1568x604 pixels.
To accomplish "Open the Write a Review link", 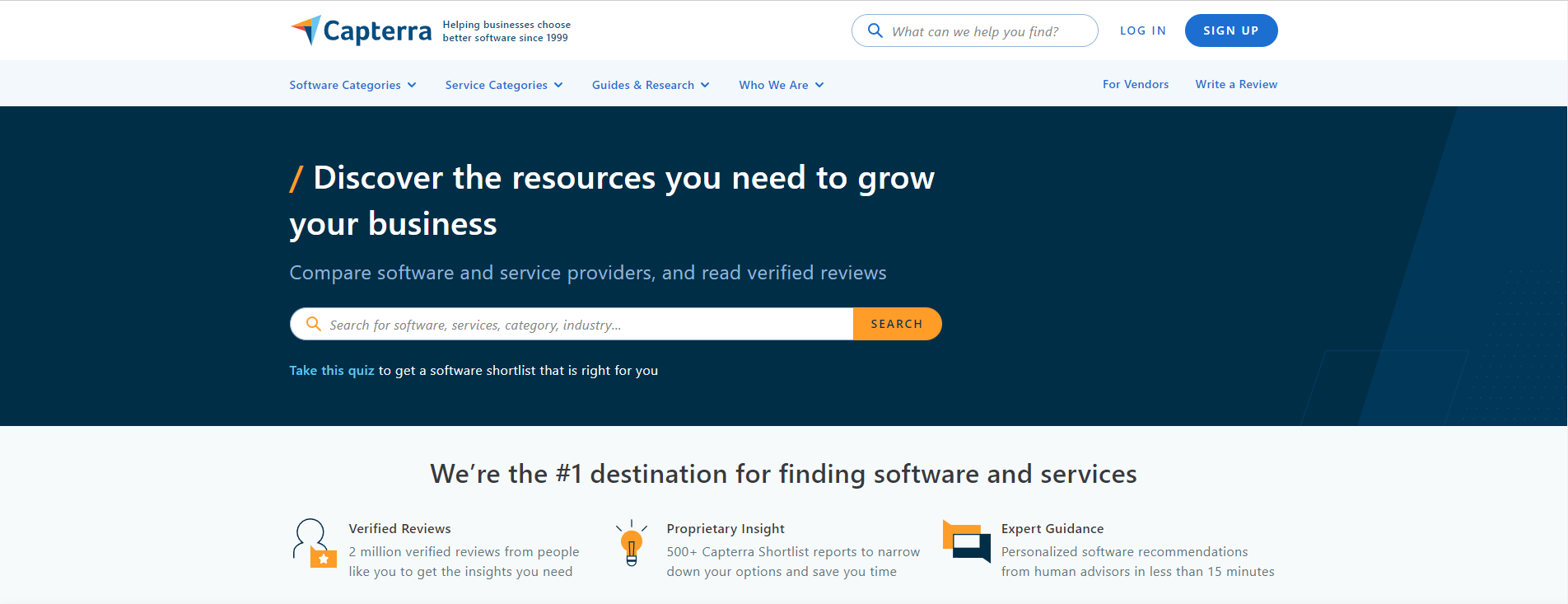I will point(1235,84).
